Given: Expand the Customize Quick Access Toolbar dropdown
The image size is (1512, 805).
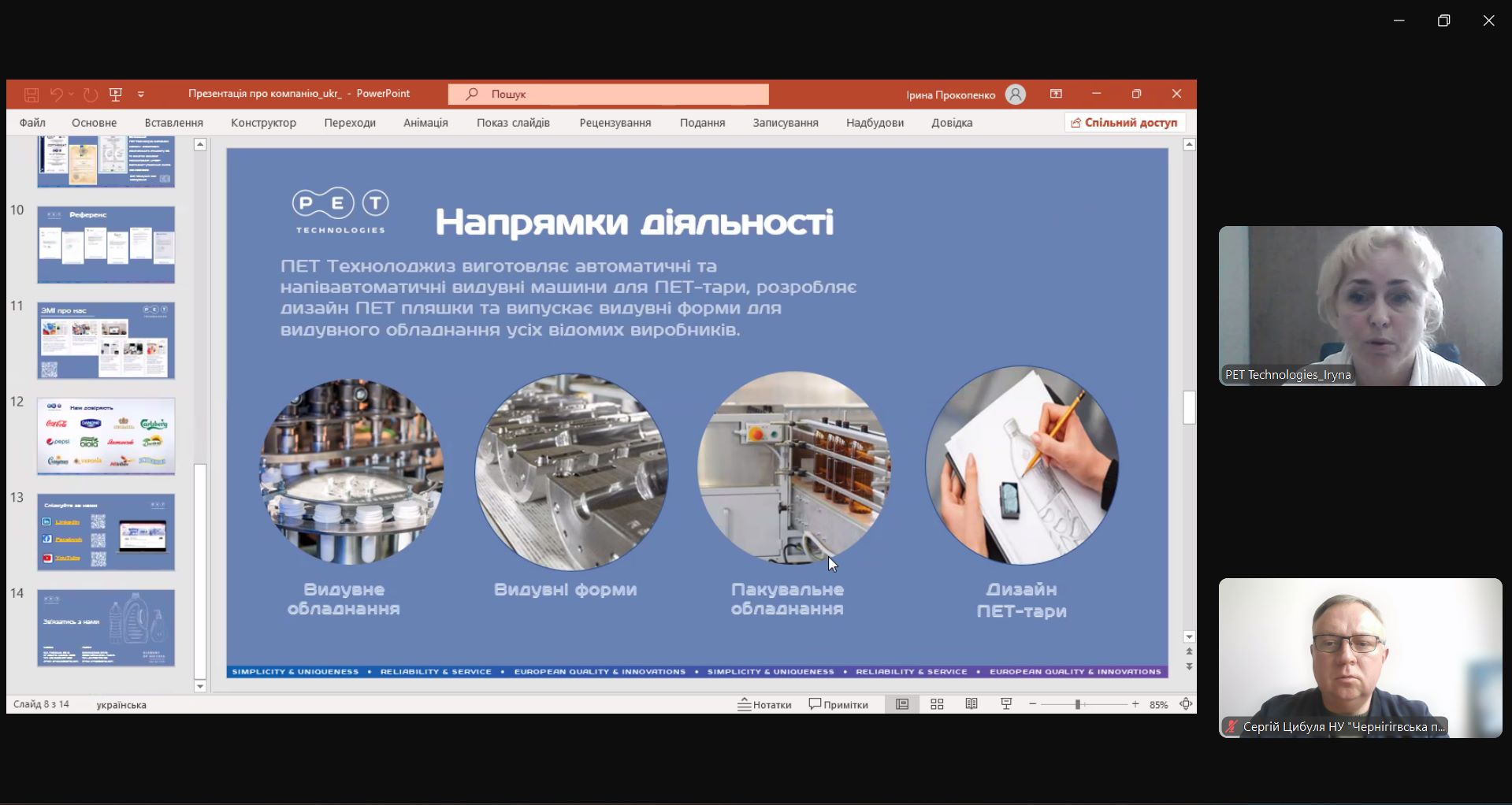Looking at the screenshot, I should click(141, 95).
